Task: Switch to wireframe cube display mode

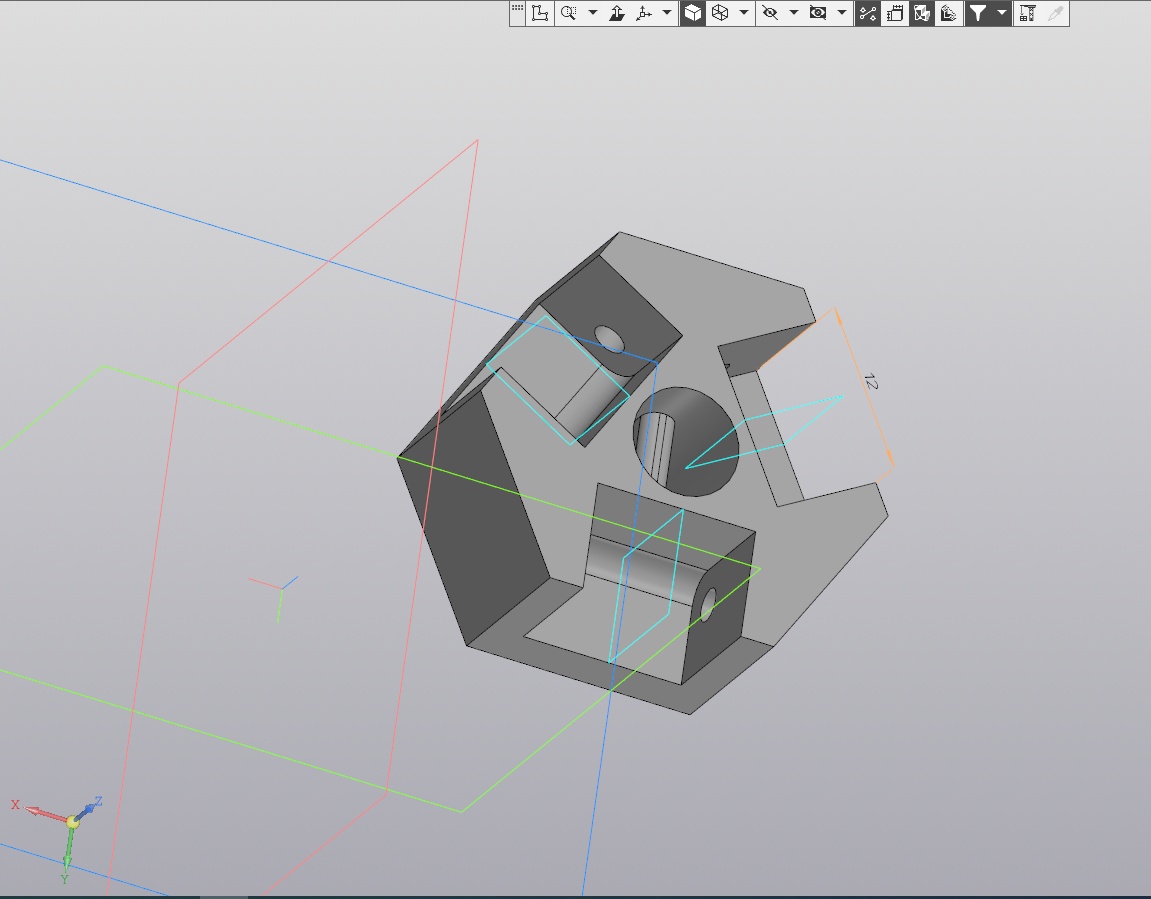Action: pos(719,13)
